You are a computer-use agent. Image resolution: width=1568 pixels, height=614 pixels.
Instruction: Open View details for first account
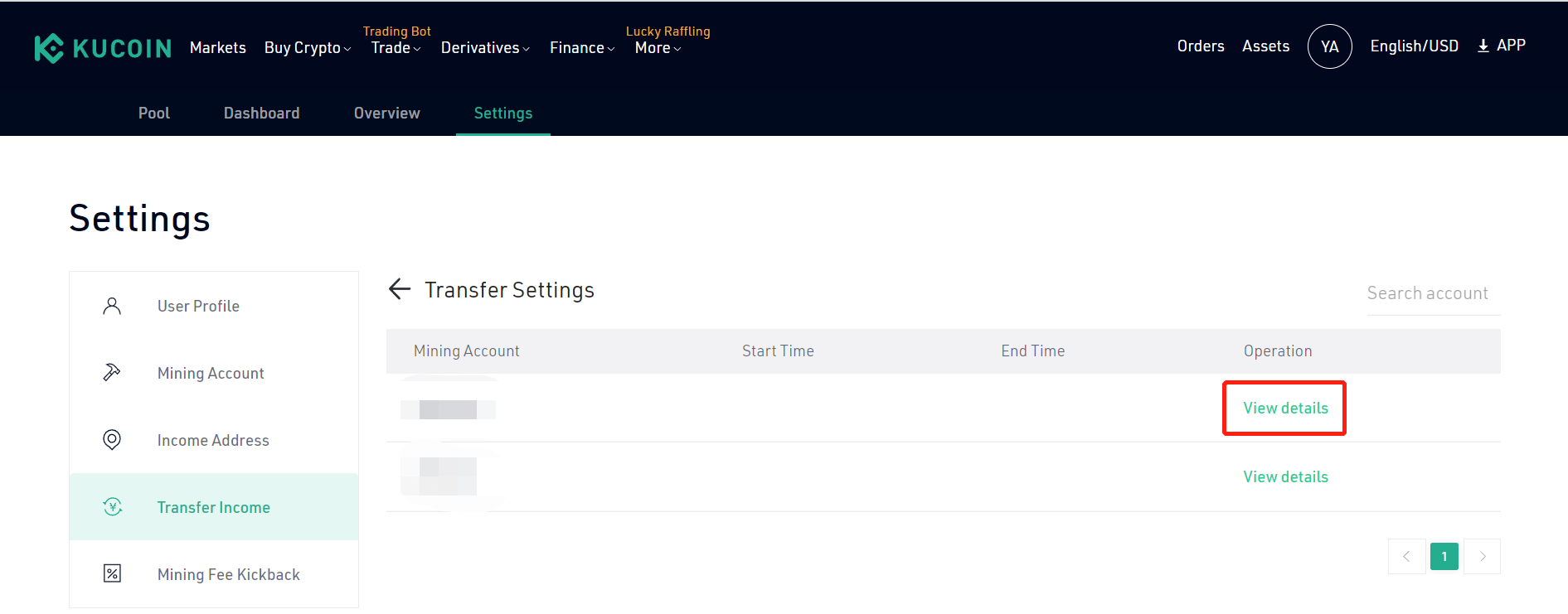coord(1285,408)
